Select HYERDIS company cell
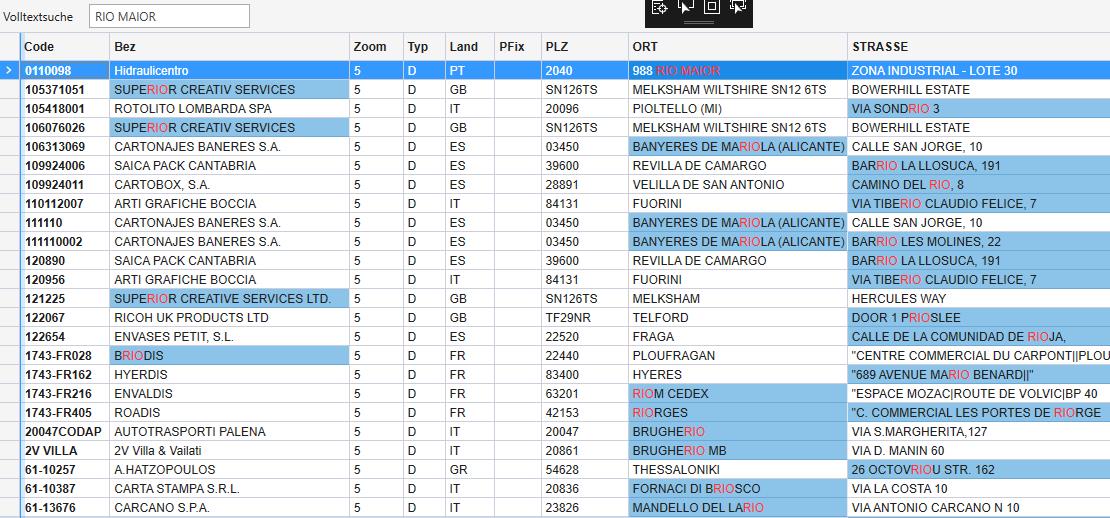This screenshot has width=1110, height=518. (229, 374)
